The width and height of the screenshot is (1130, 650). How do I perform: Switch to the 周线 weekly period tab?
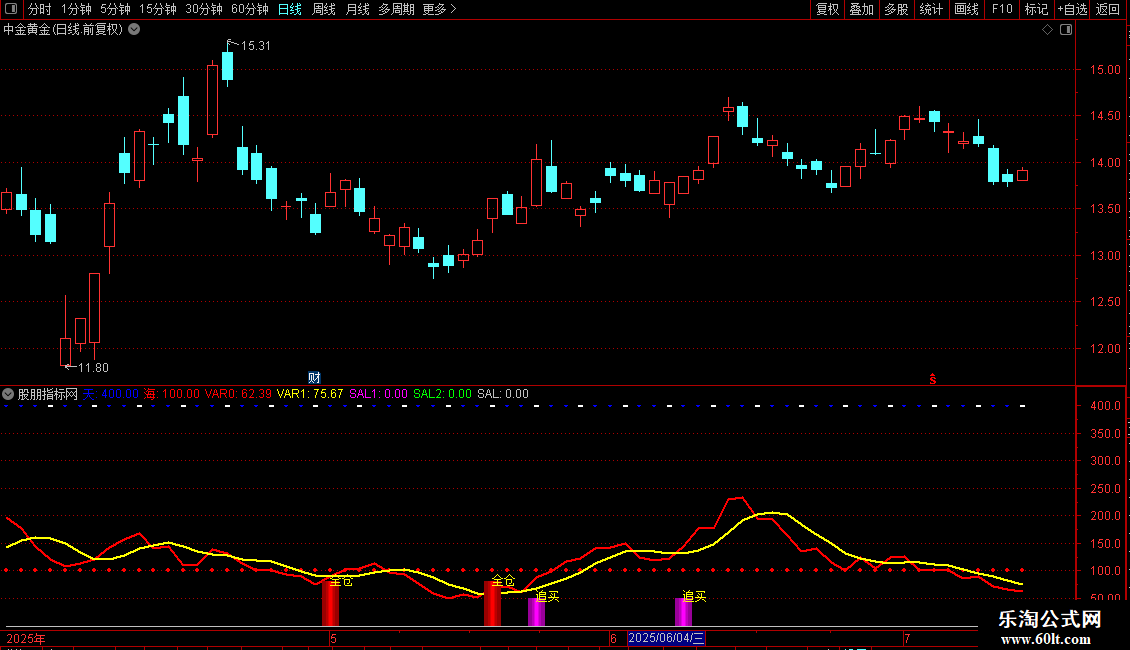(324, 9)
